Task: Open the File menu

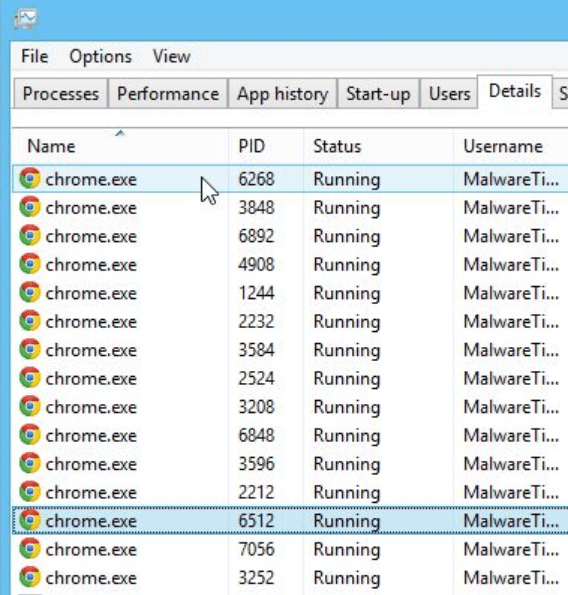Action: [x=35, y=57]
